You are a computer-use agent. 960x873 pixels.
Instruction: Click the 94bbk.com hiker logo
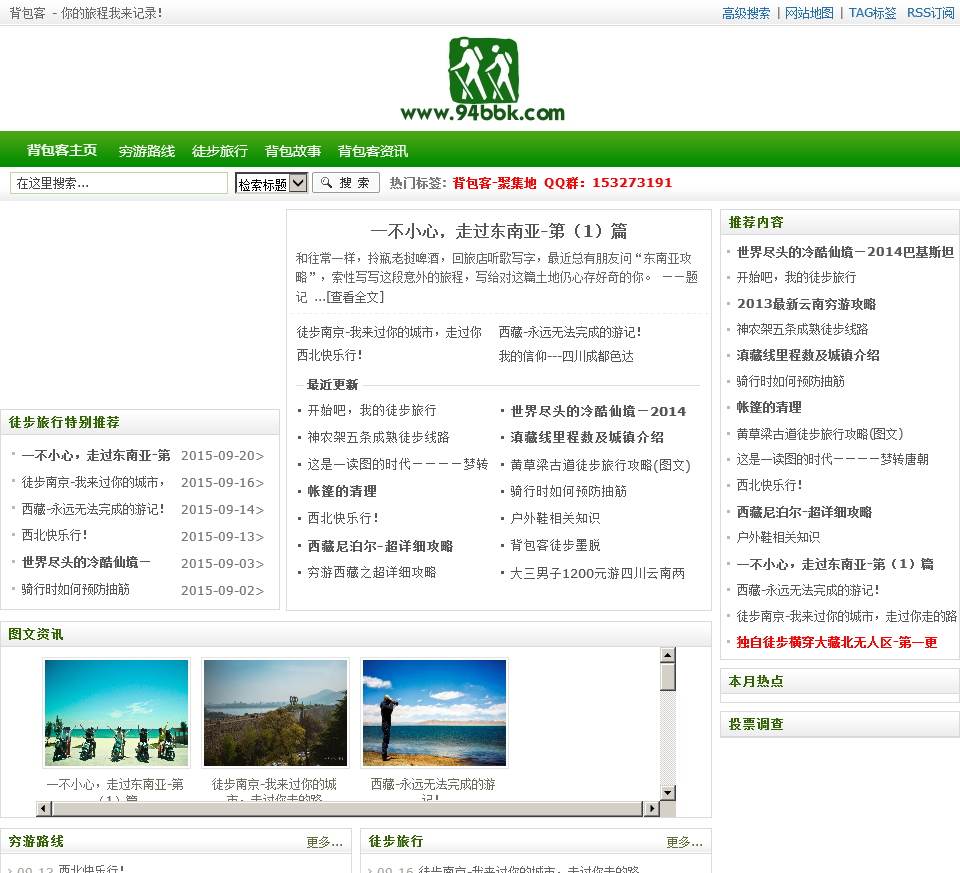pyautogui.click(x=483, y=79)
